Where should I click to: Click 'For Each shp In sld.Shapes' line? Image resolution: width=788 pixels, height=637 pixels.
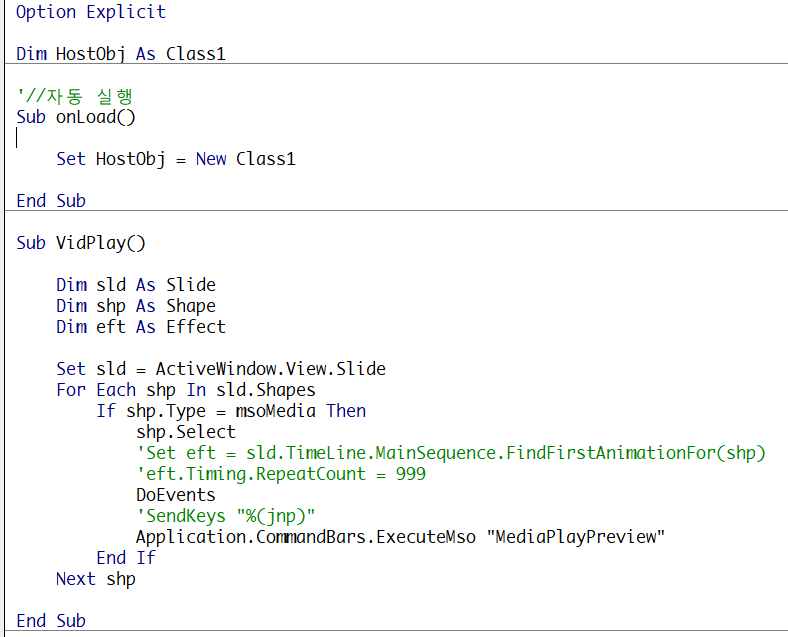[186, 390]
